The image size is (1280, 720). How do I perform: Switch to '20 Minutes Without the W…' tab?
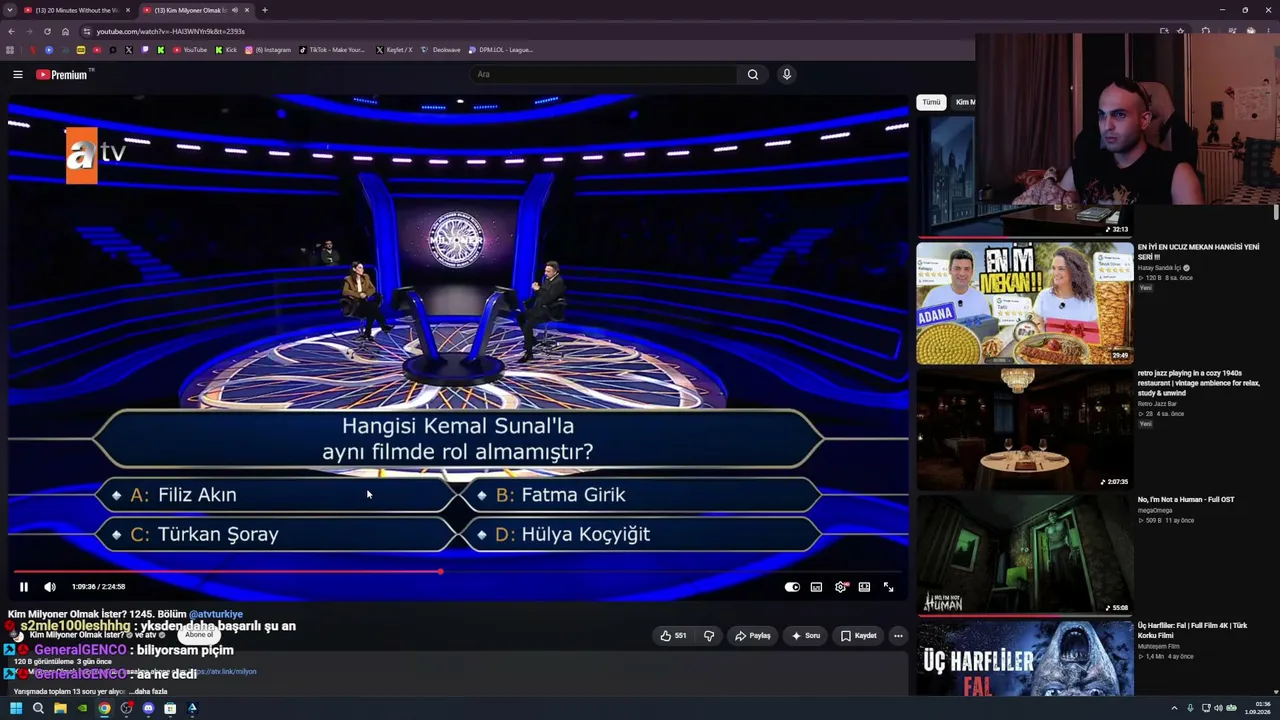(x=77, y=10)
